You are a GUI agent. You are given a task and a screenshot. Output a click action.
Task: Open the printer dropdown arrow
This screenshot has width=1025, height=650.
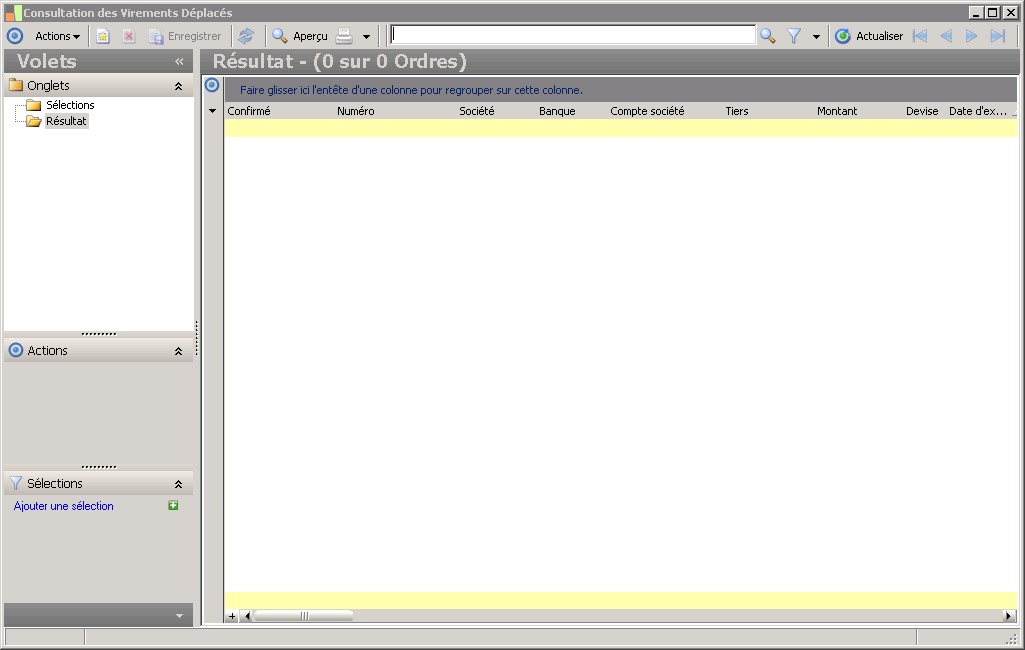coord(366,37)
